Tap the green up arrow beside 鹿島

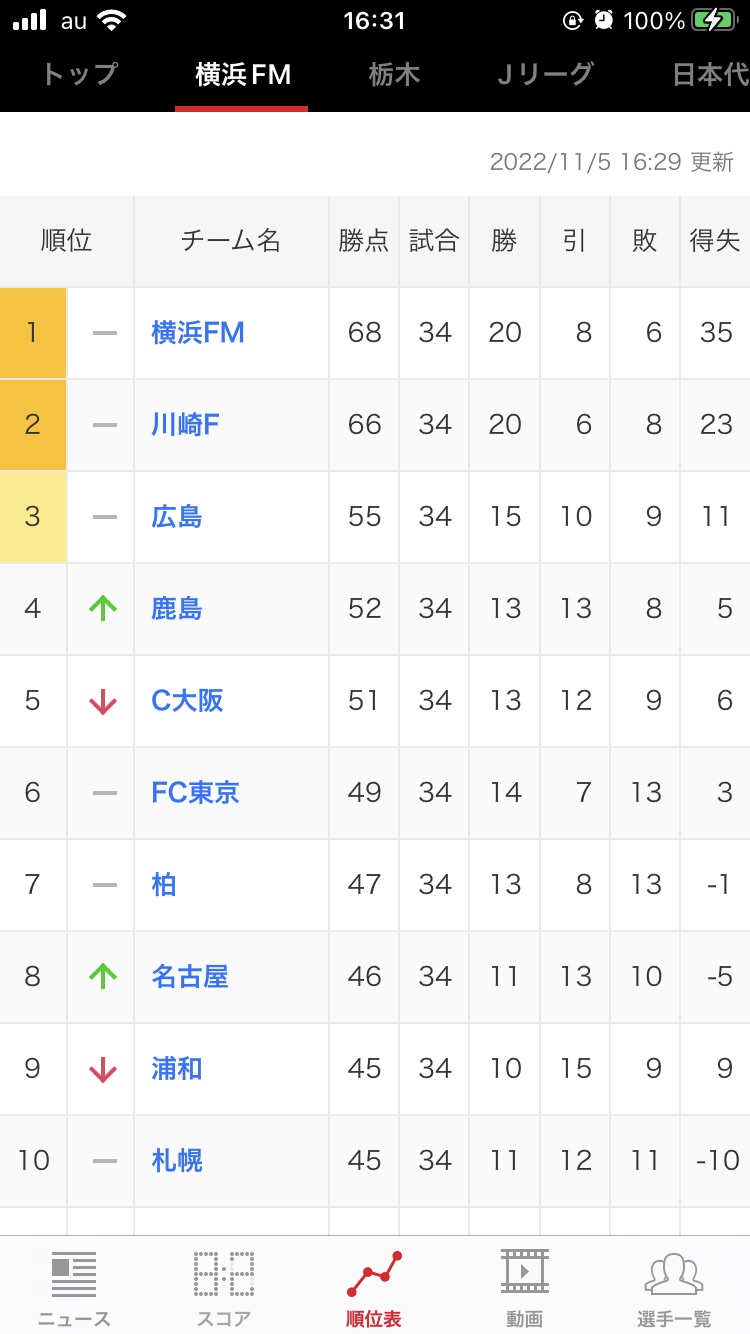pos(103,608)
